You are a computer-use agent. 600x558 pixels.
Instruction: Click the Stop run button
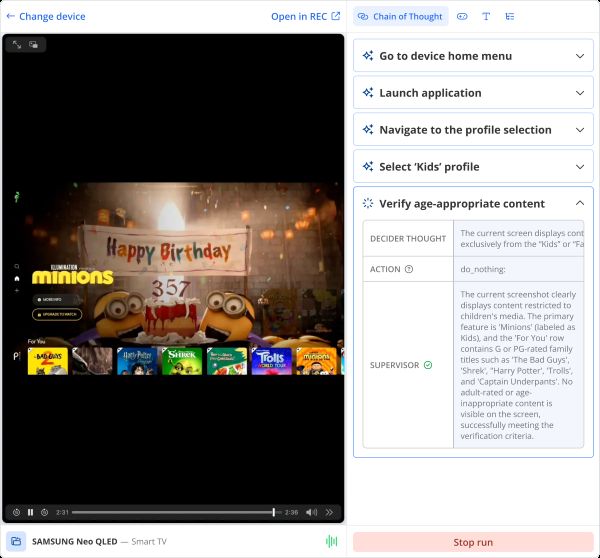point(473,542)
